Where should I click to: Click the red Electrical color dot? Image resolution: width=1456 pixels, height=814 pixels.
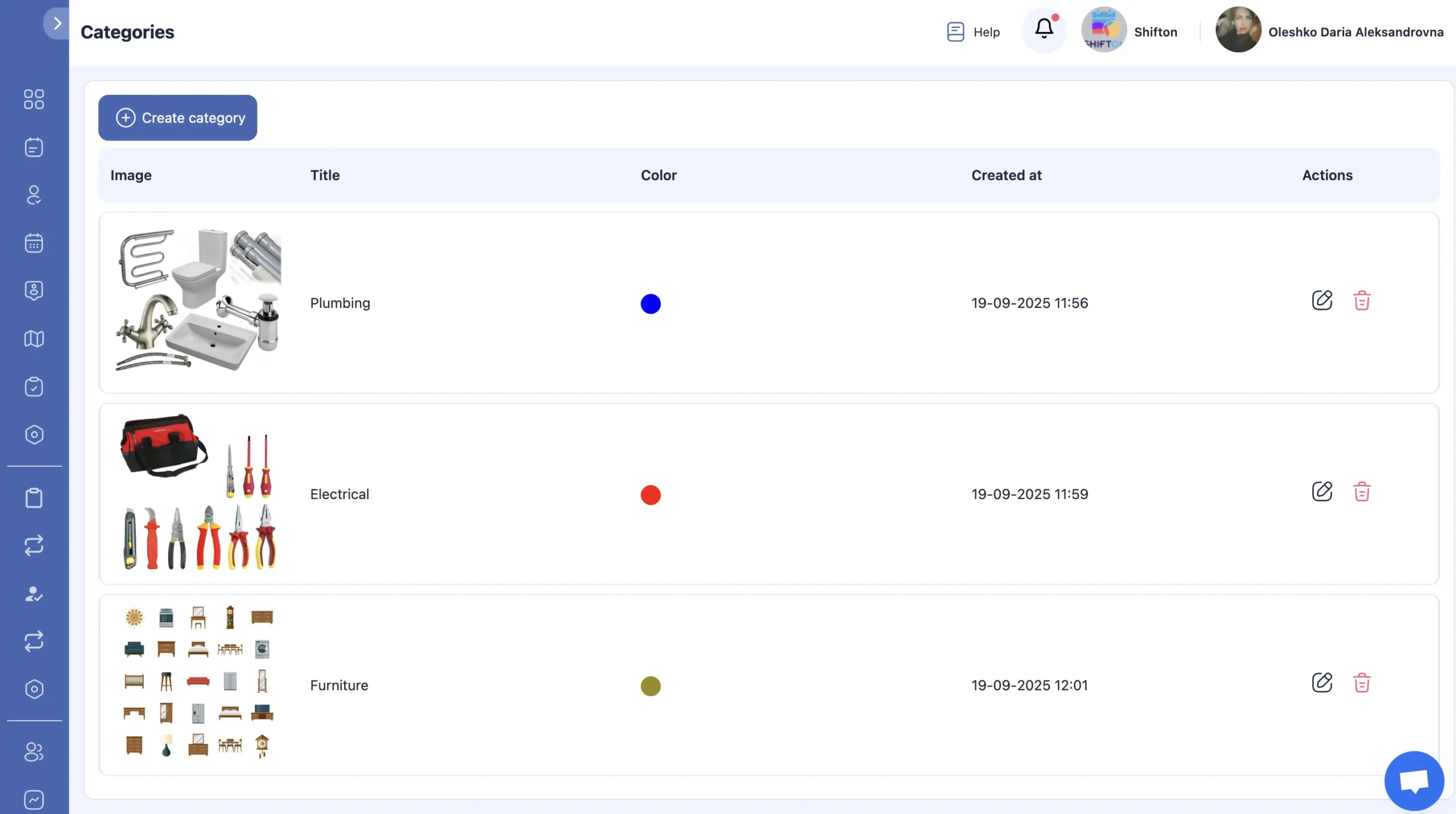tap(651, 495)
